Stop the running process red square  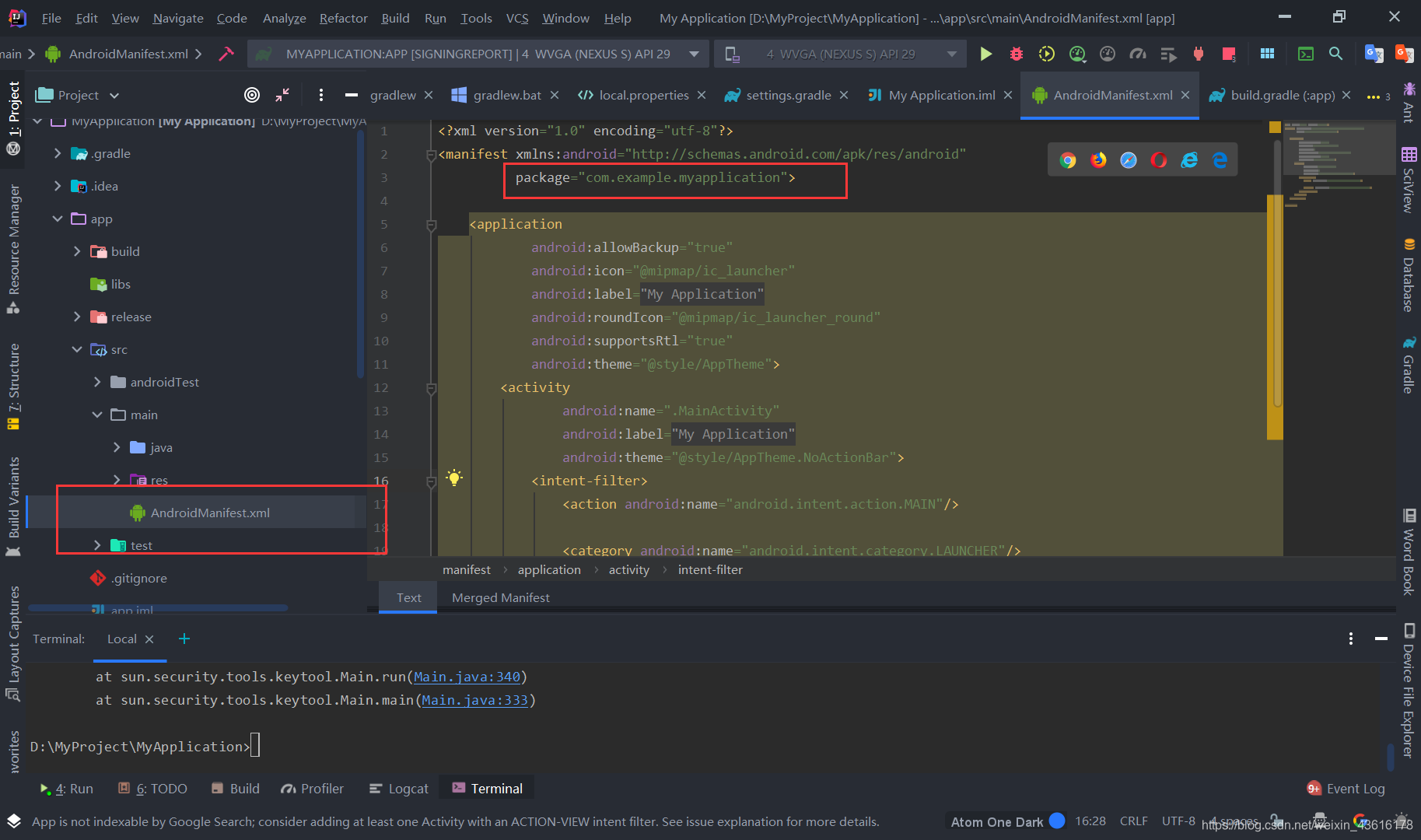(x=1229, y=54)
